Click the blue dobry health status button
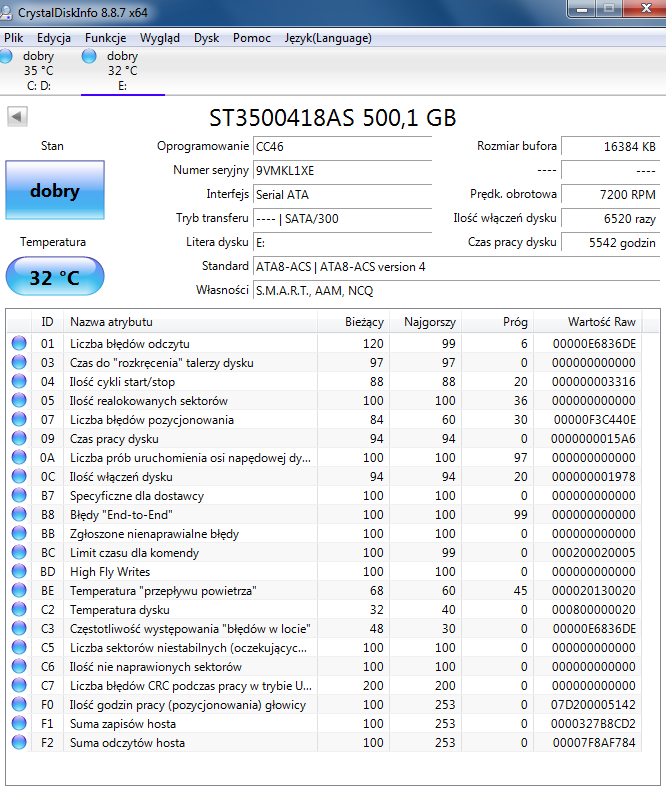 tap(55, 190)
